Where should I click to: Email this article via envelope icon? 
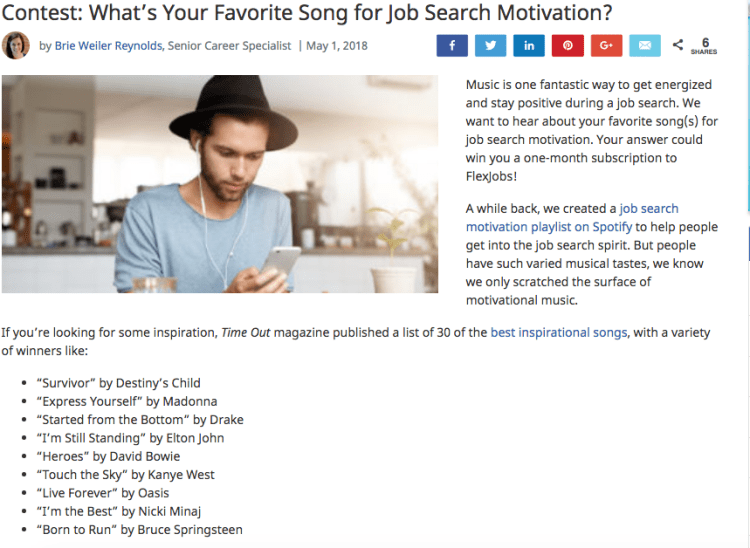[645, 46]
